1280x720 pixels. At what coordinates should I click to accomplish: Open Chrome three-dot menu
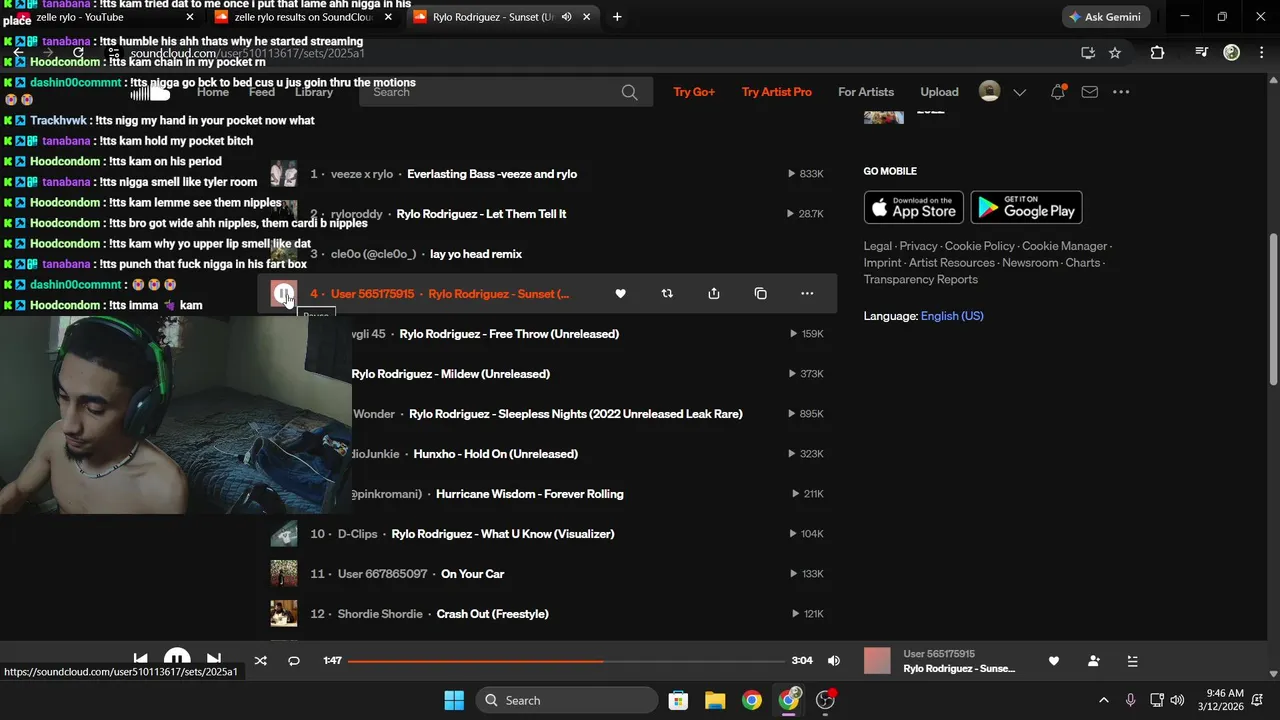(x=1264, y=53)
